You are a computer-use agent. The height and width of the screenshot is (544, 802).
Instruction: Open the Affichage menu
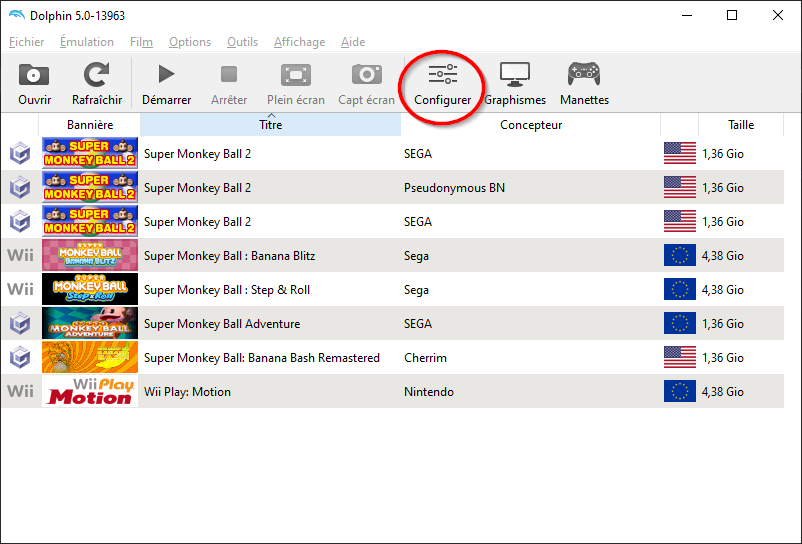click(299, 42)
